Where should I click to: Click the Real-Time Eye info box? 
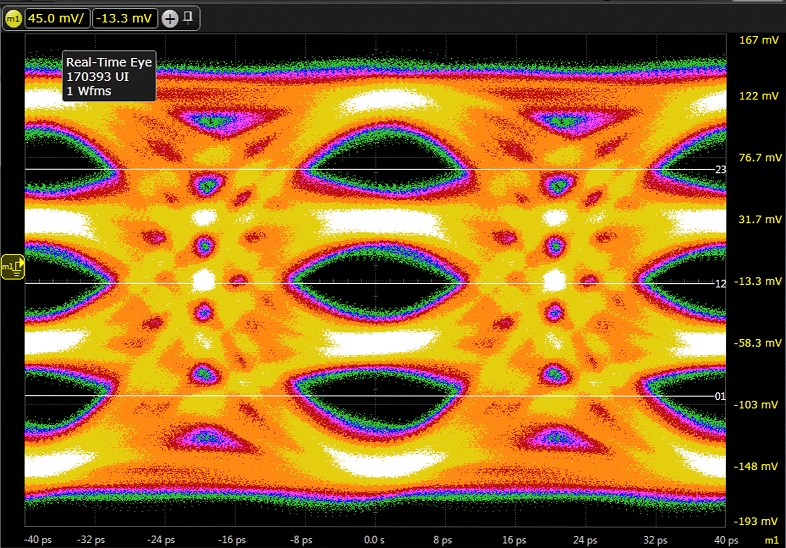point(108,76)
